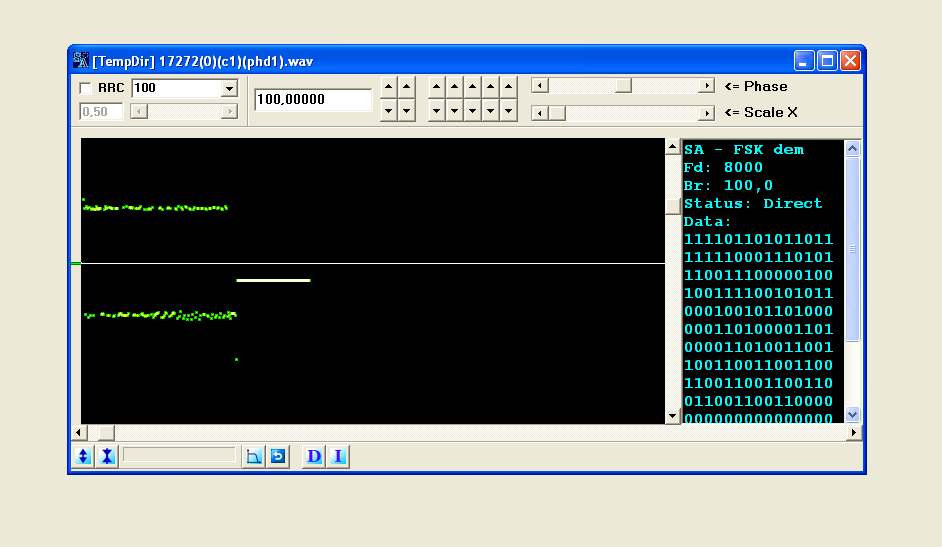Click fourth up arrow in the five-column stepper group

(491, 87)
